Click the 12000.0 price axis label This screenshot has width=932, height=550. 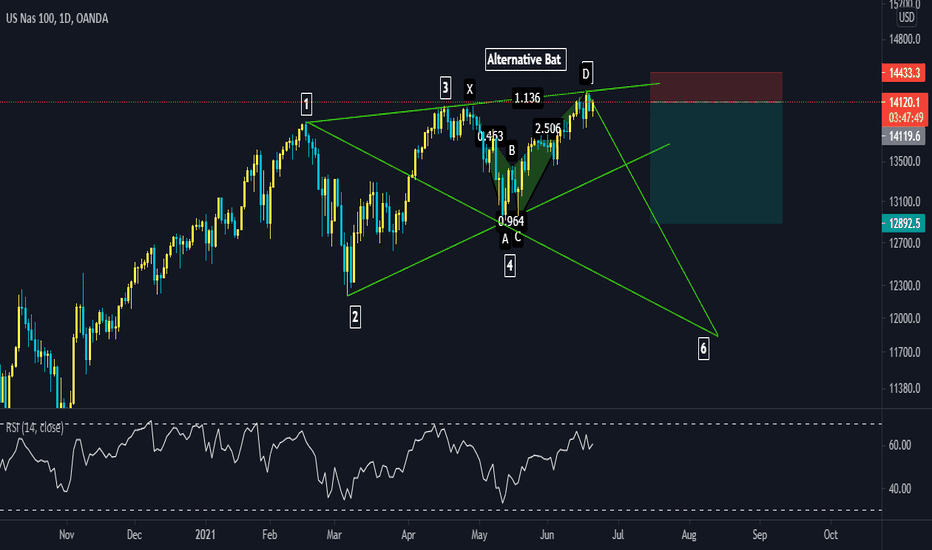click(905, 319)
